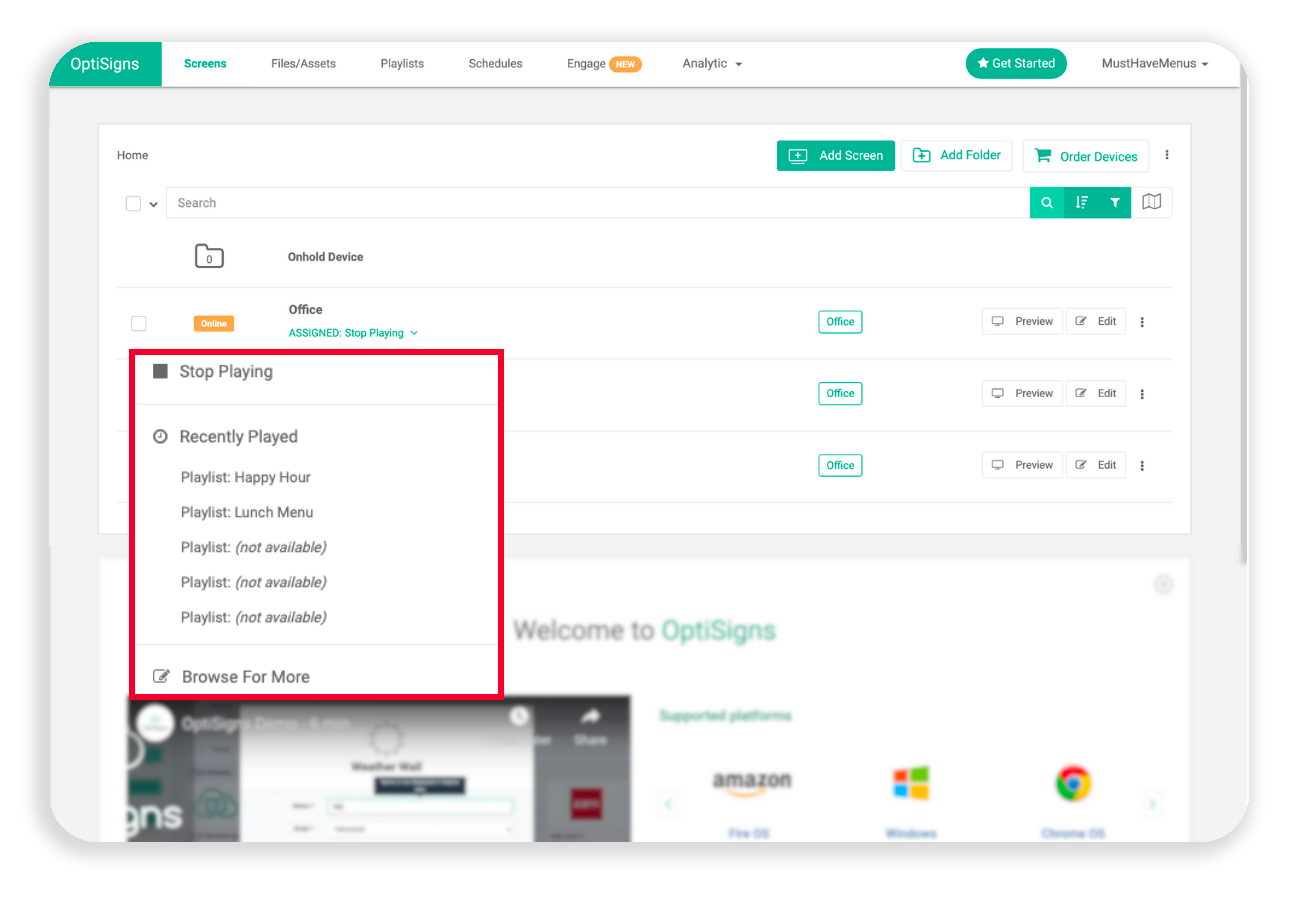Open the Onhold Device folder icon
The image size is (1300, 900).
pos(209,256)
